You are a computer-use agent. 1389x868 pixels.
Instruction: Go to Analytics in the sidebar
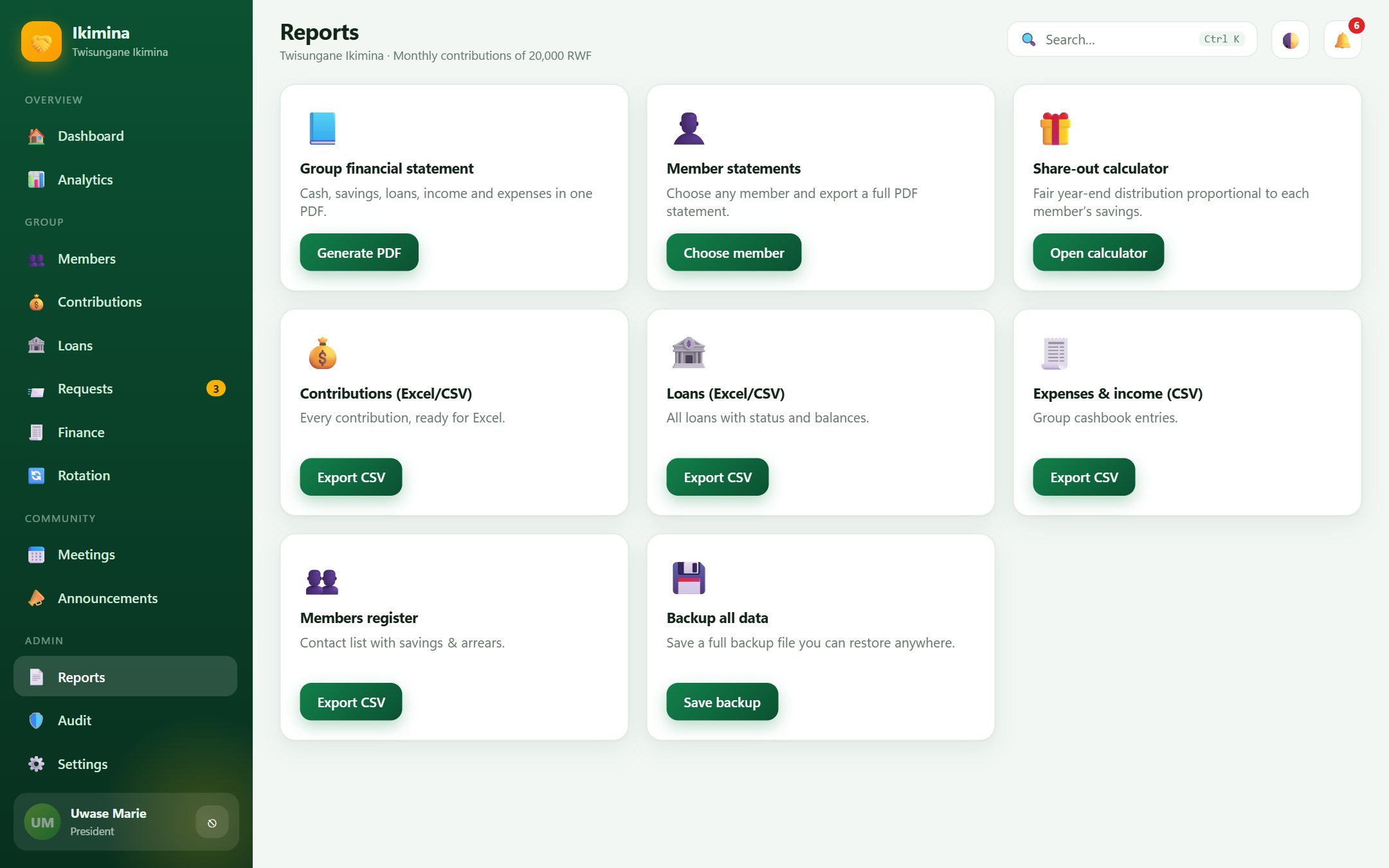click(125, 179)
